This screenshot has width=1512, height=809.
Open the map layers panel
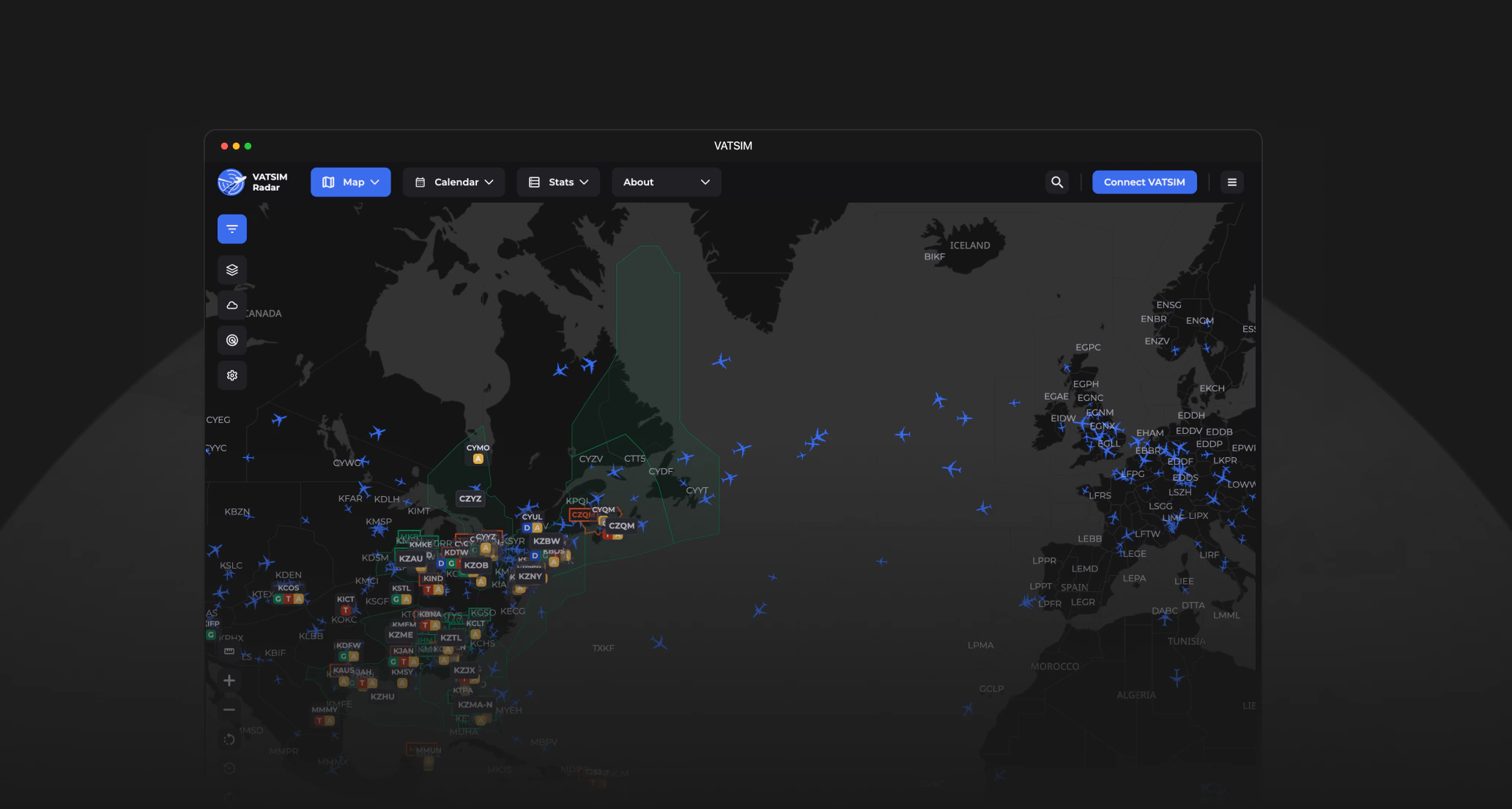click(x=232, y=270)
